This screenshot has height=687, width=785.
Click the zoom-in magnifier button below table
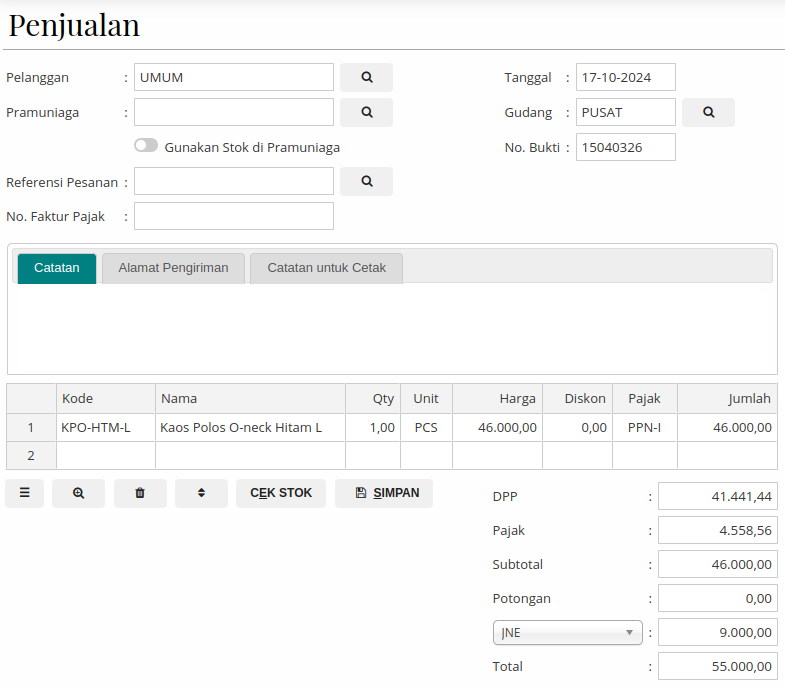[x=78, y=493]
